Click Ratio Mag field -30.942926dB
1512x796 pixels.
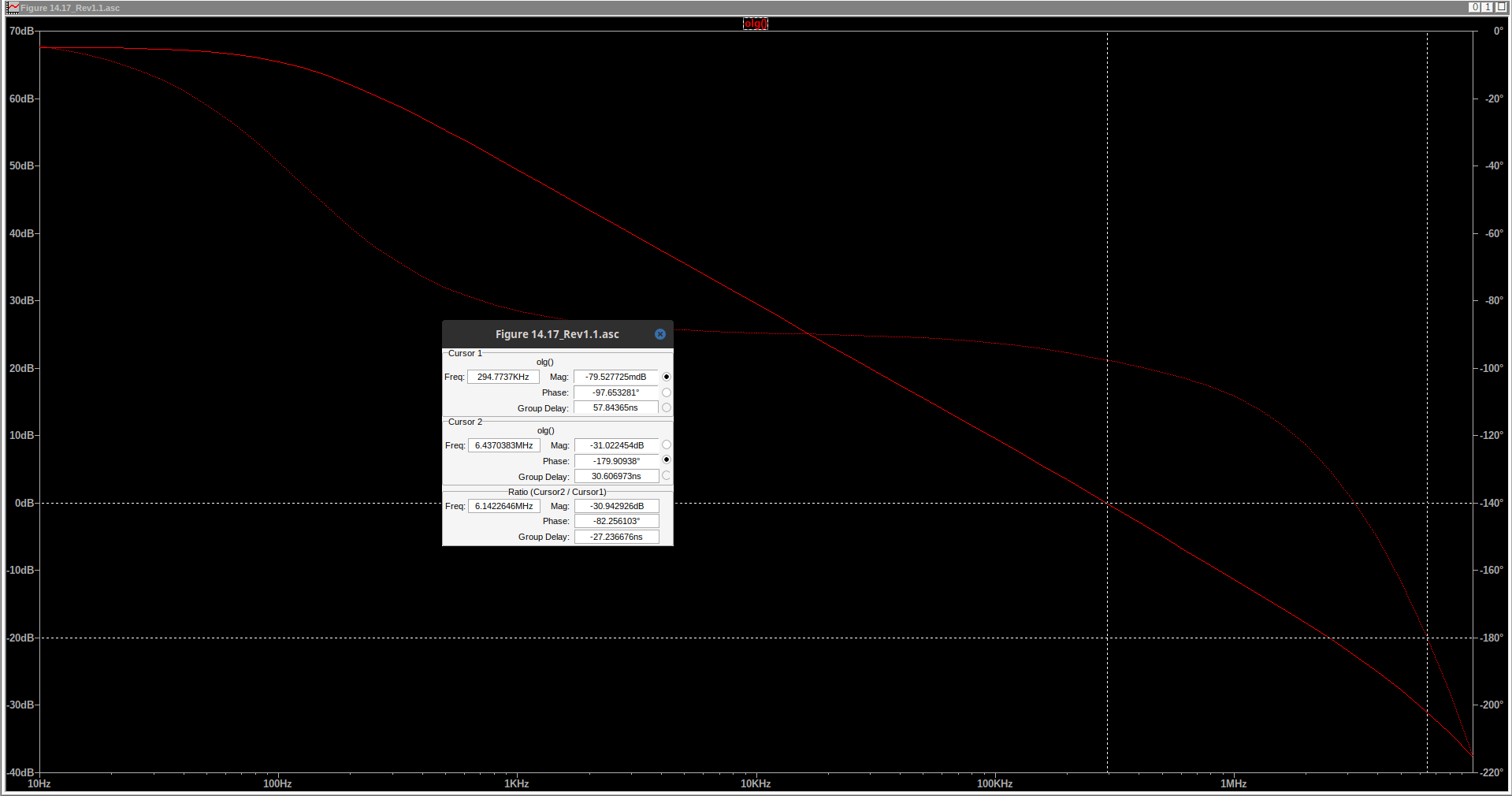click(x=617, y=506)
